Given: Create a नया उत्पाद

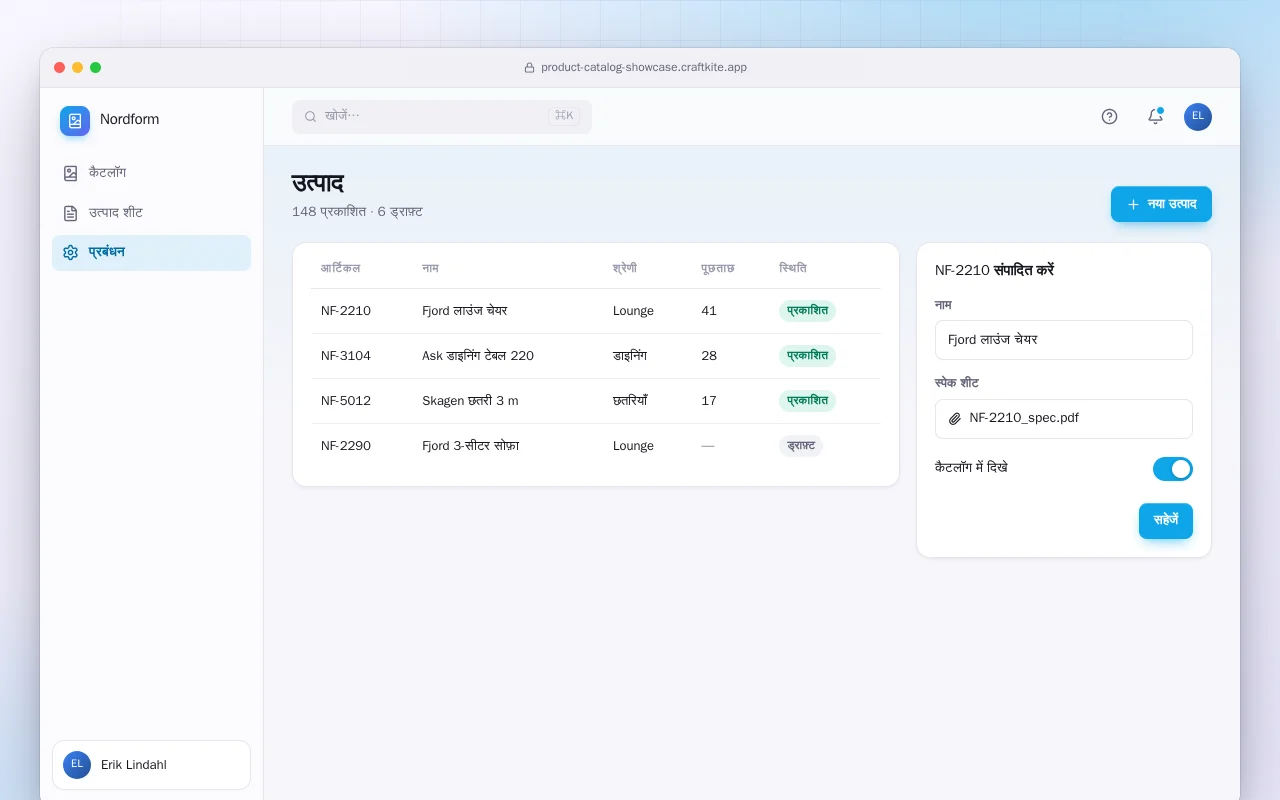Looking at the screenshot, I should 1161,204.
